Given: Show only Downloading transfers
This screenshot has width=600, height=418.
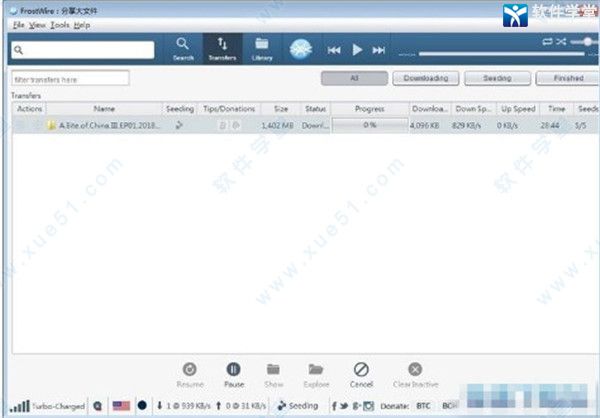Looking at the screenshot, I should [x=425, y=78].
